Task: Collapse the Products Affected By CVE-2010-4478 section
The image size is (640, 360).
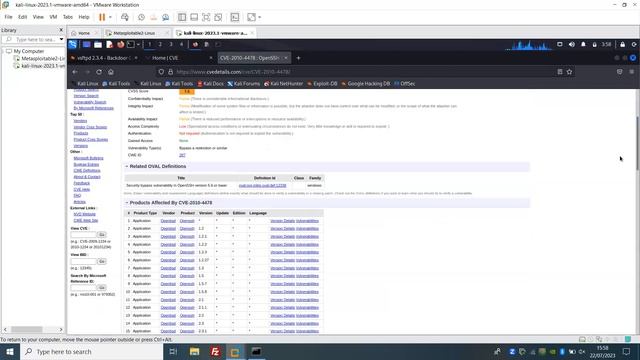Action: coord(127,203)
